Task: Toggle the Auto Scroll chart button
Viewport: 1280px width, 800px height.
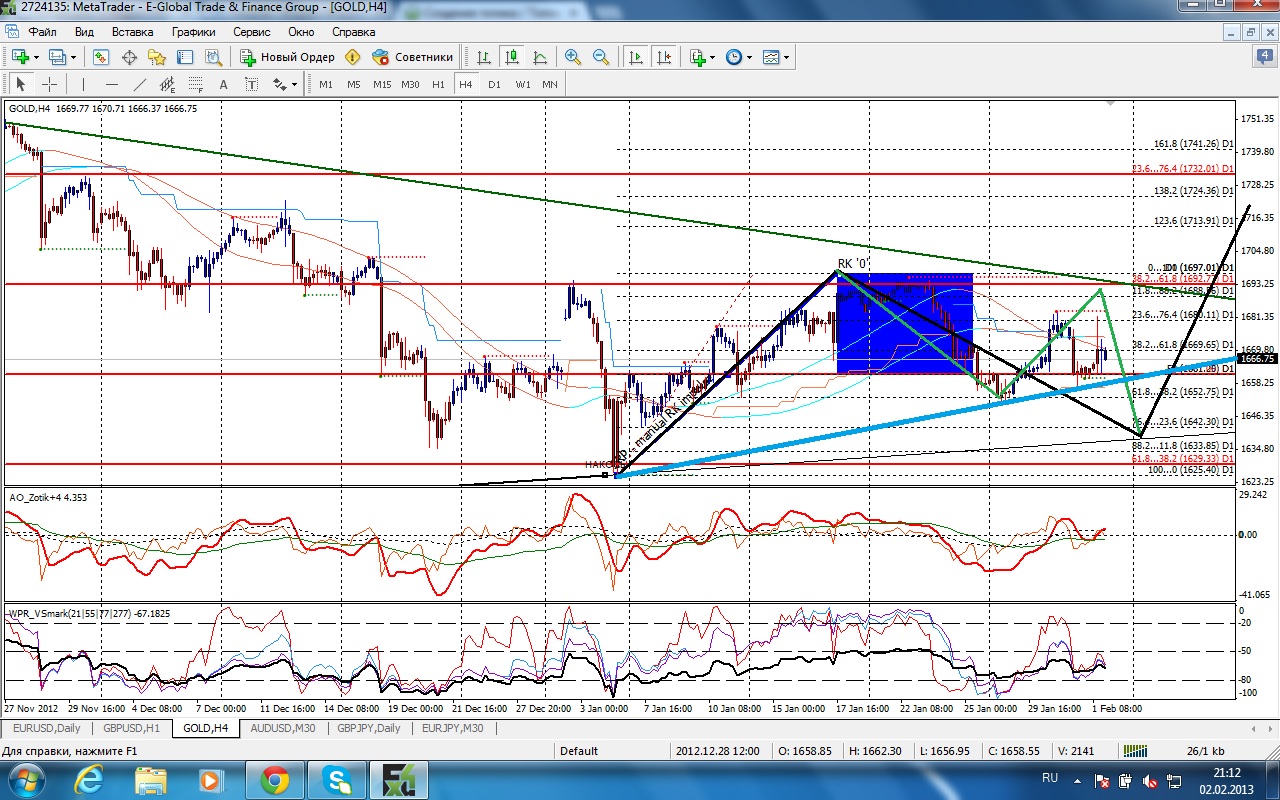Action: point(636,57)
